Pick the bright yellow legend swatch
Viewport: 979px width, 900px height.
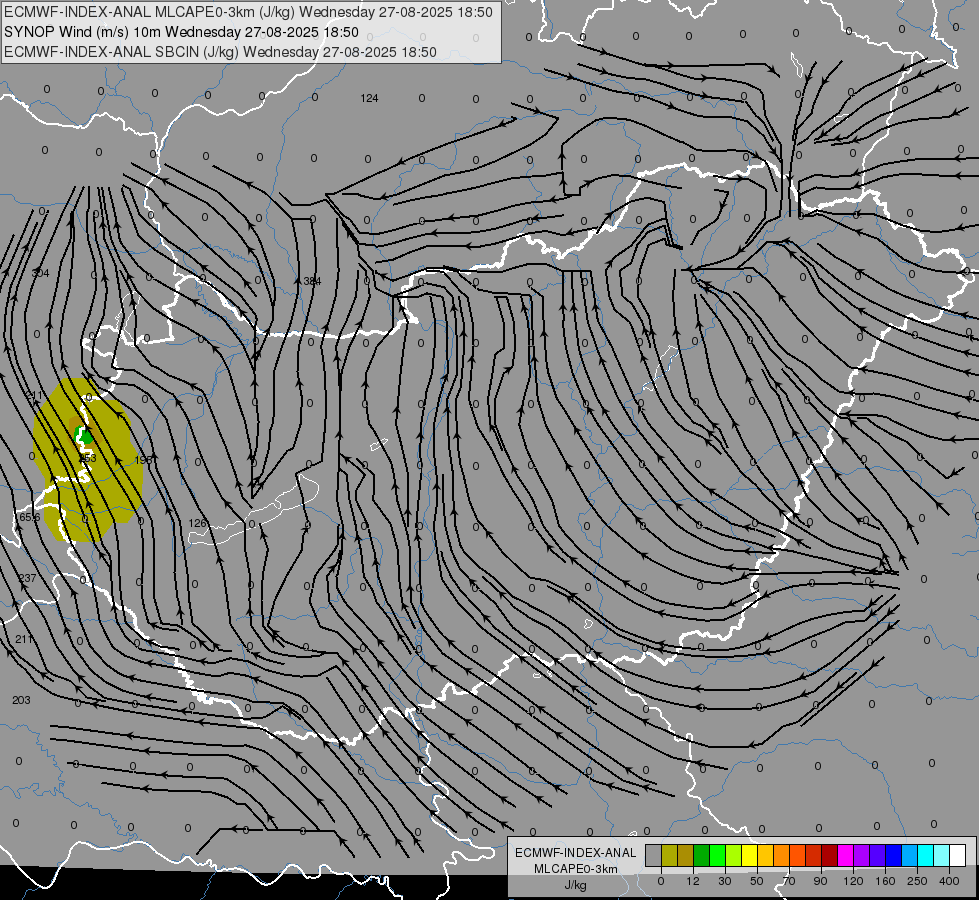750,855
